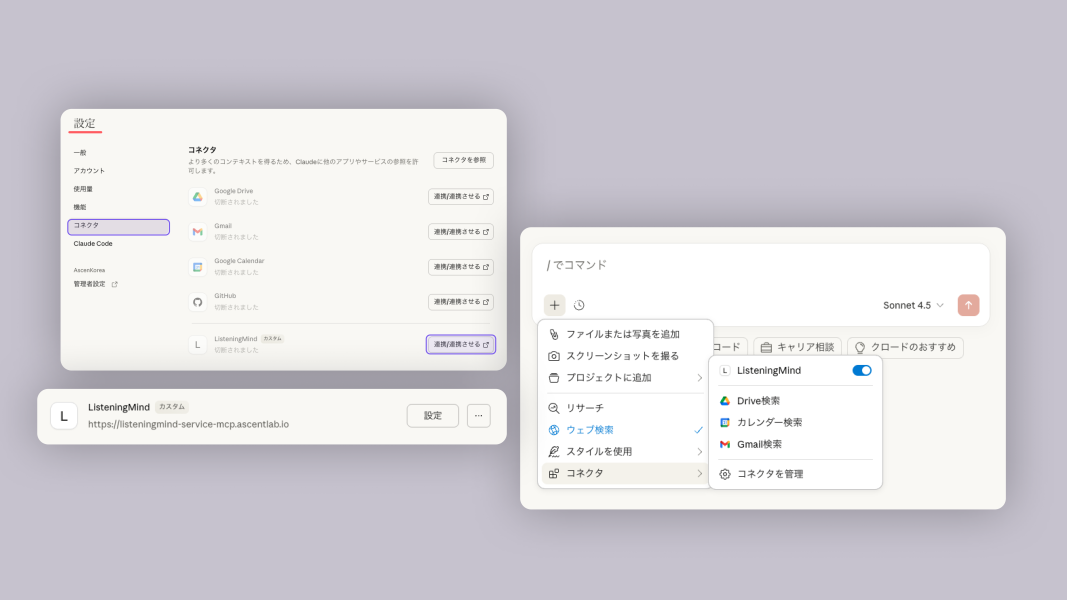1067x600 pixels.
Task: Open chat history via the clock icon
Action: point(577,305)
